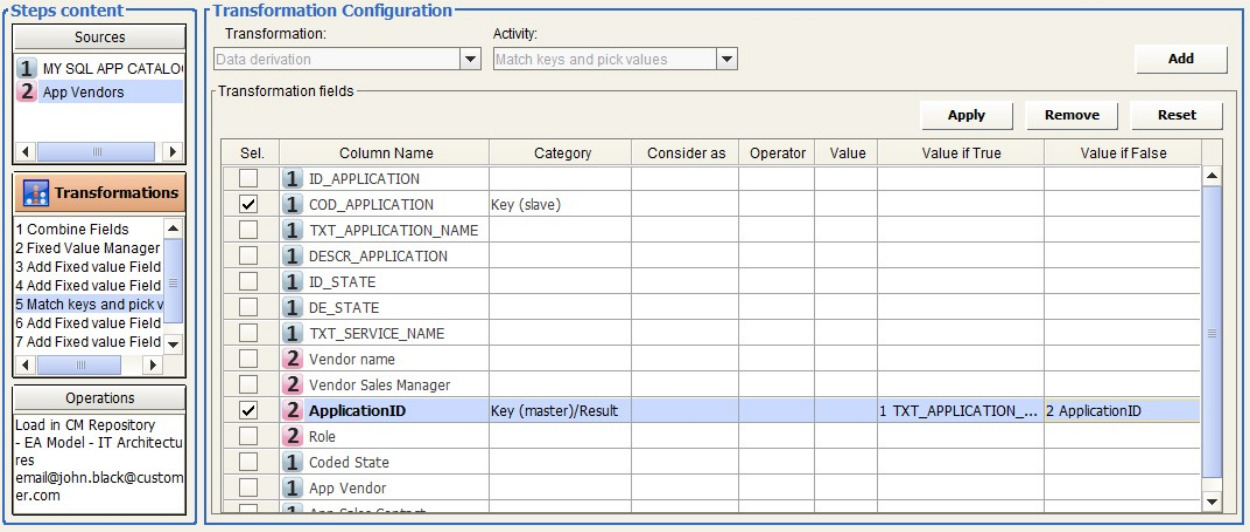Click the Operations panel header
This screenshot has height=532, width=1250.
pos(100,398)
